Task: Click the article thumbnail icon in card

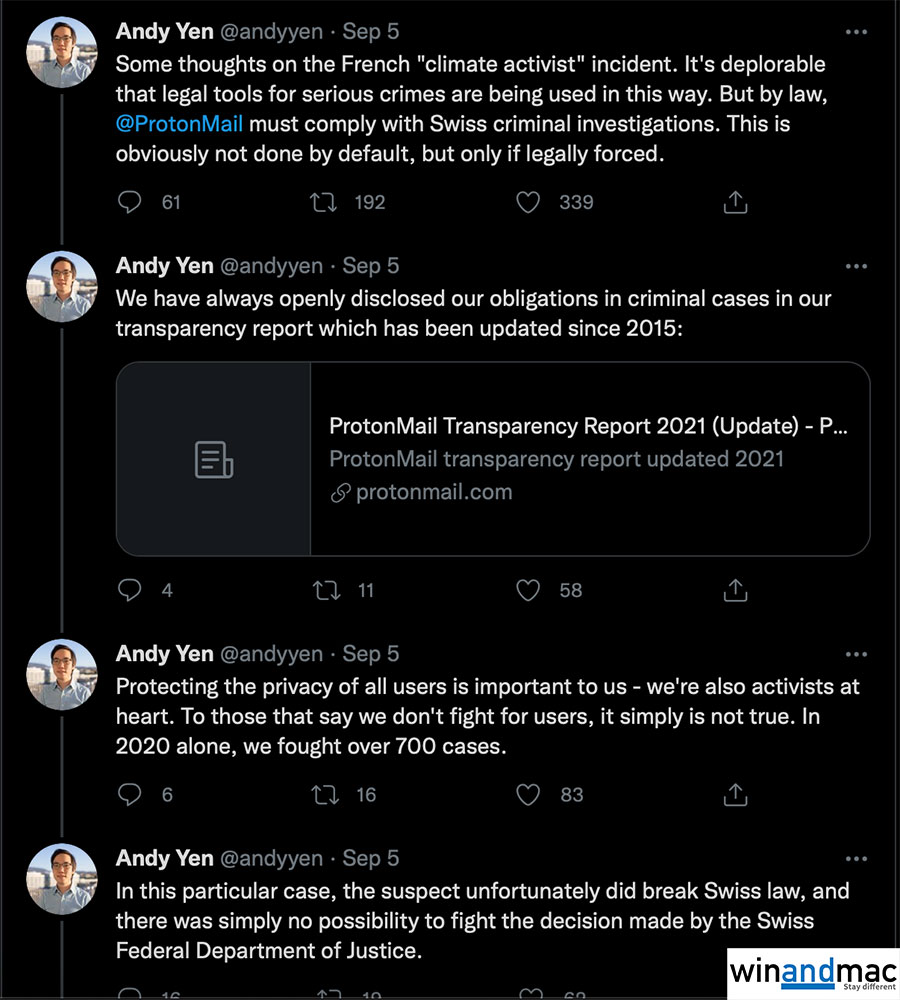Action: coord(214,459)
